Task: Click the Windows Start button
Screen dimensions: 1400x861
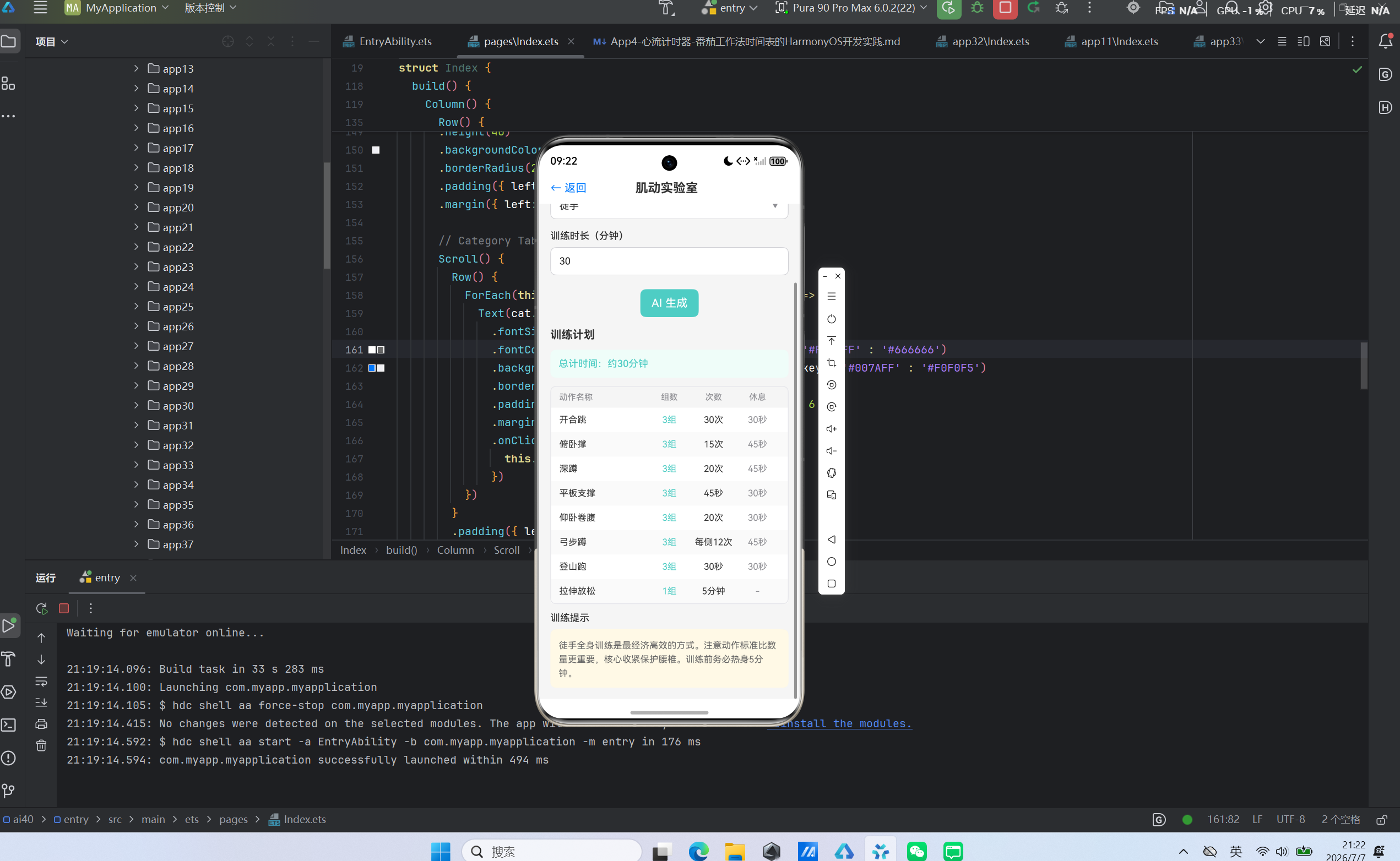Action: [x=440, y=851]
